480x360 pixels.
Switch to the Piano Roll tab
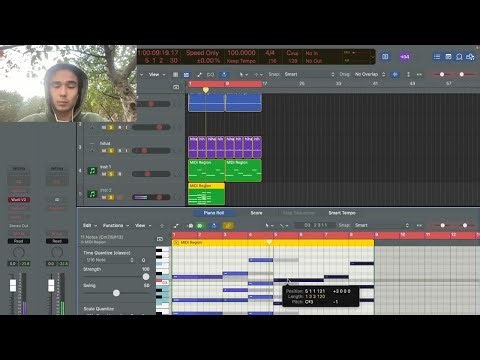pos(214,213)
